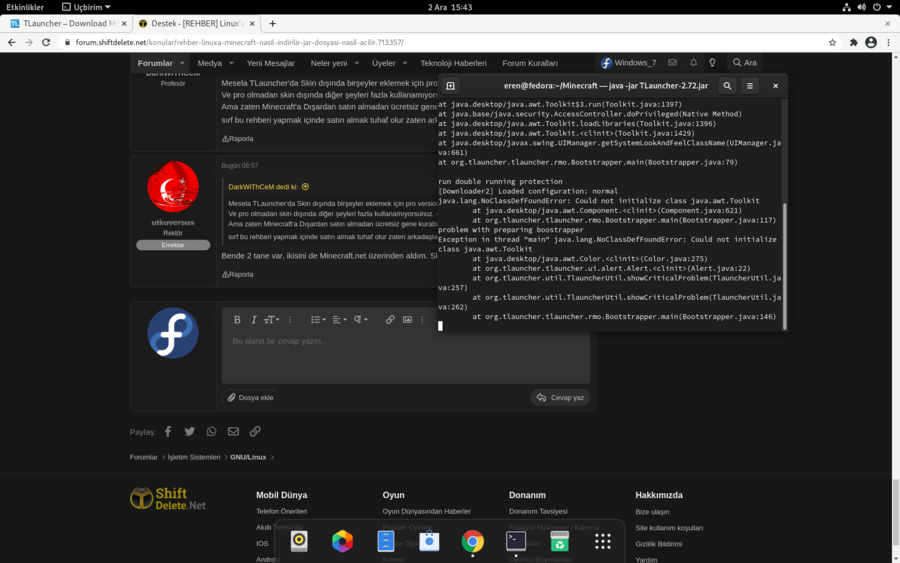The height and width of the screenshot is (563, 900).
Task: Switch to the TLauncher Download browser tab
Action: [62, 23]
